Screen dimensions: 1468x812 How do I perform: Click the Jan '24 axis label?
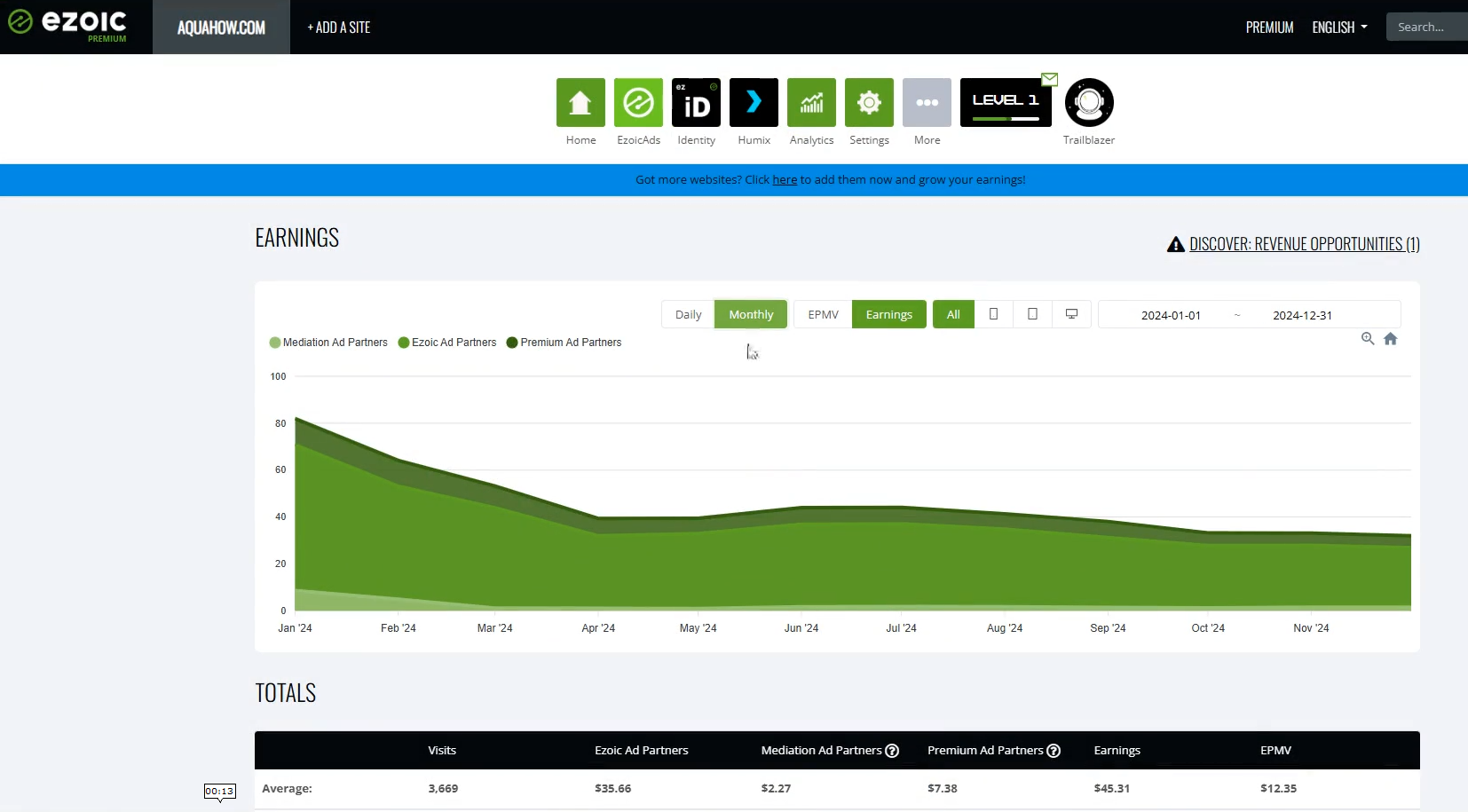point(295,628)
